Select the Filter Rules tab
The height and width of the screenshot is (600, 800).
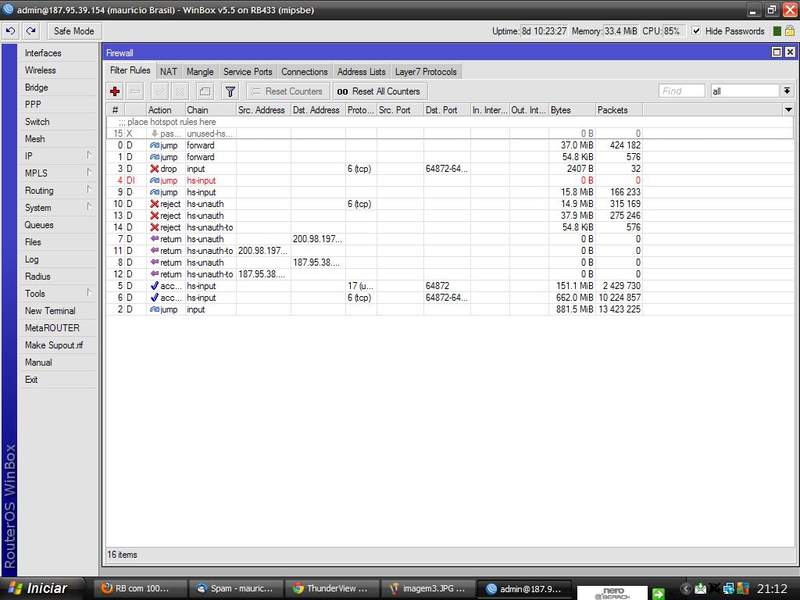130,71
